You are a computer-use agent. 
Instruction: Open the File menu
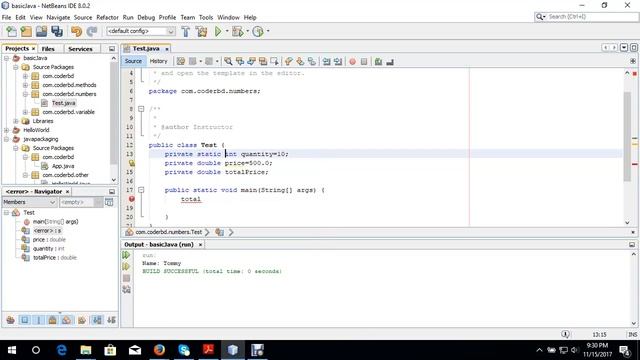pyautogui.click(x=6, y=18)
